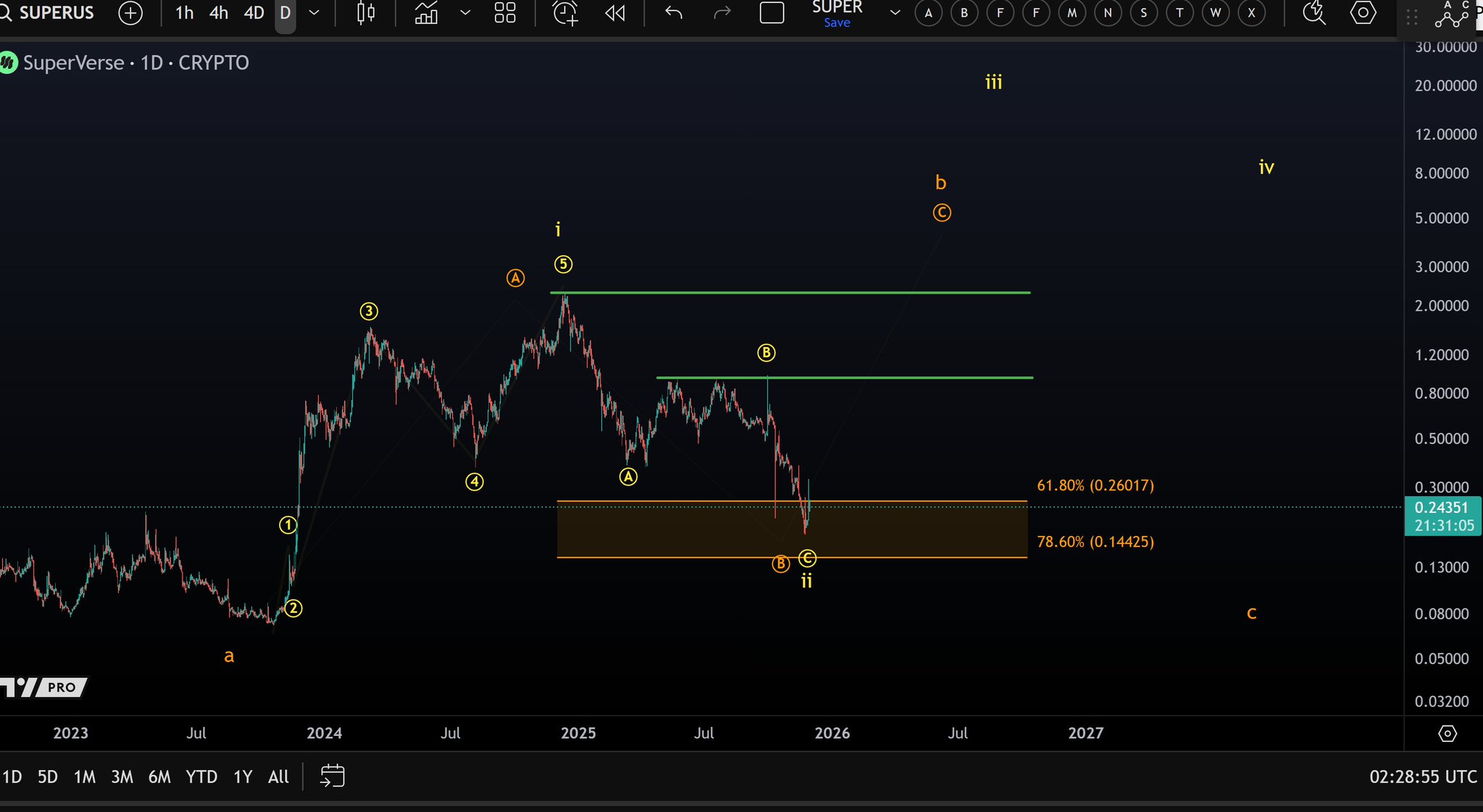
Task: Switch to the 4h timeframe
Action: pyautogui.click(x=219, y=13)
